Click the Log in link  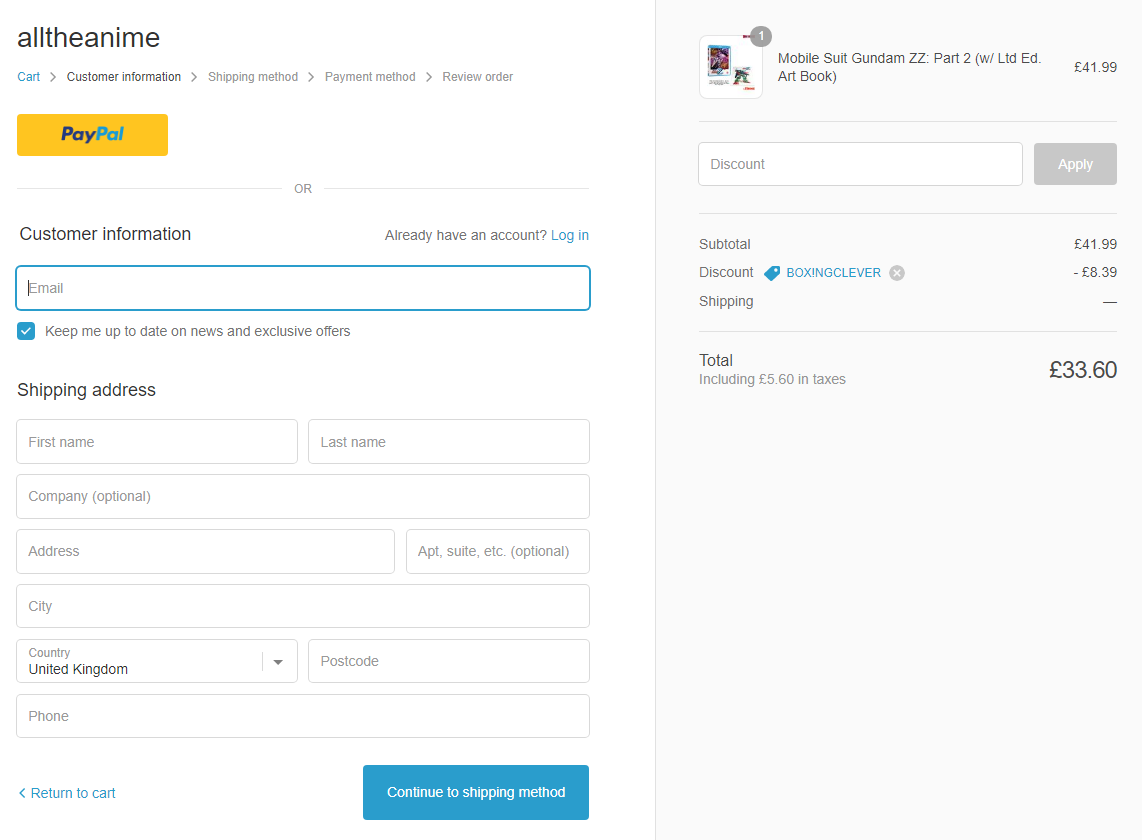point(569,235)
